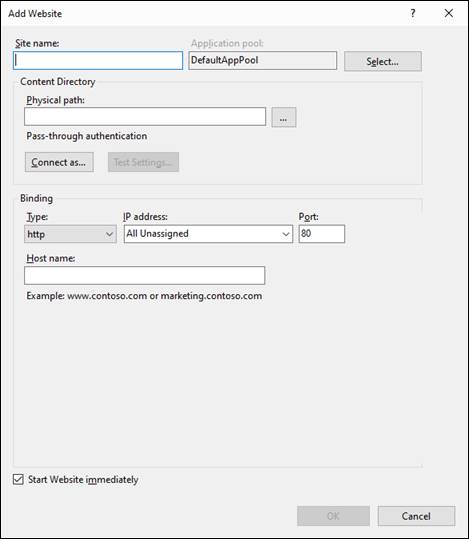This screenshot has width=469, height=539.
Task: Focus the Physical path input box
Action: pyautogui.click(x=145, y=117)
